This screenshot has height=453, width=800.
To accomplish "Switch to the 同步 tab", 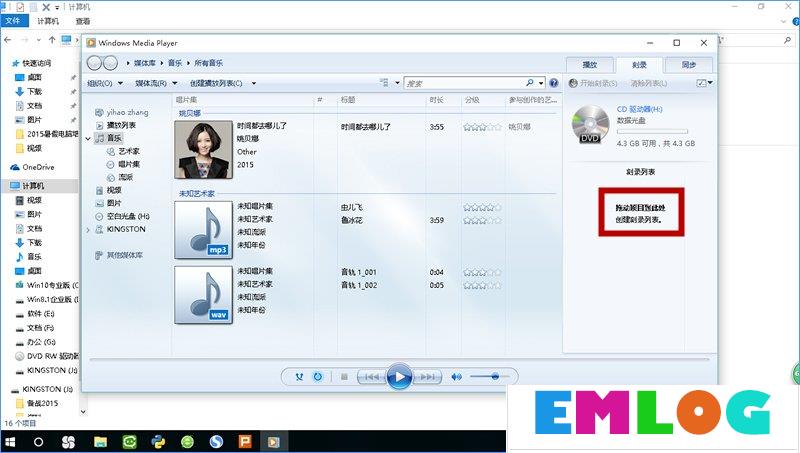I will [x=689, y=65].
